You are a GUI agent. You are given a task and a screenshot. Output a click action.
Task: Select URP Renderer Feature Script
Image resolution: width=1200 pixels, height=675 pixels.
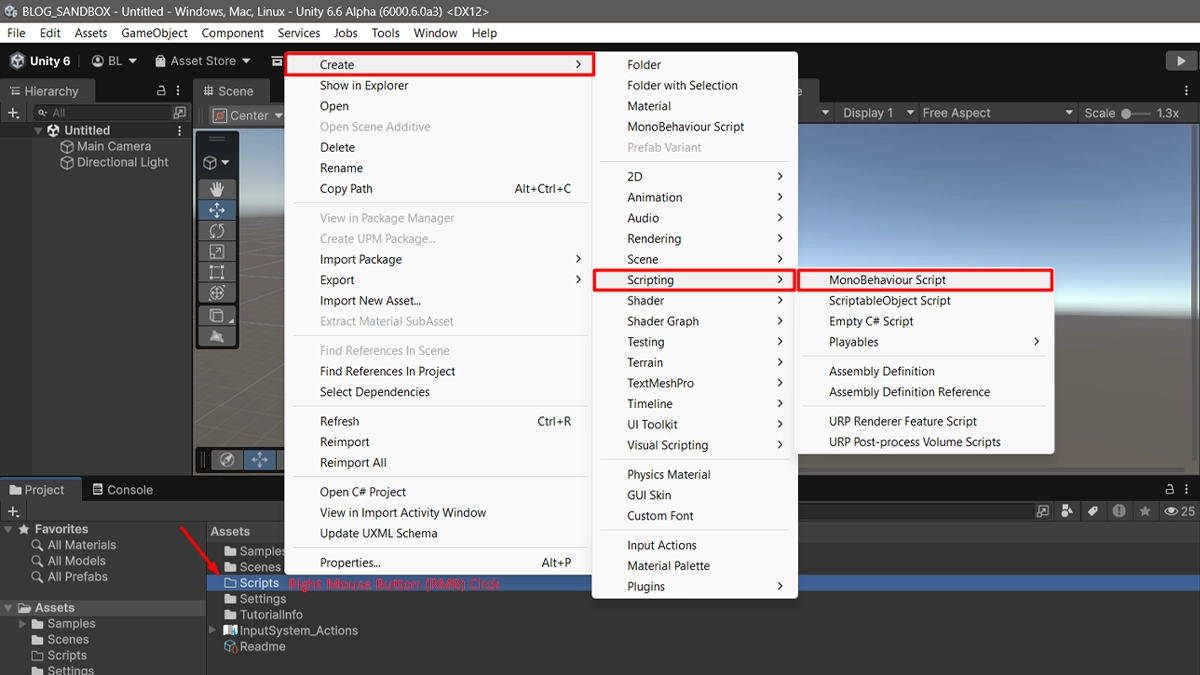pos(925,421)
